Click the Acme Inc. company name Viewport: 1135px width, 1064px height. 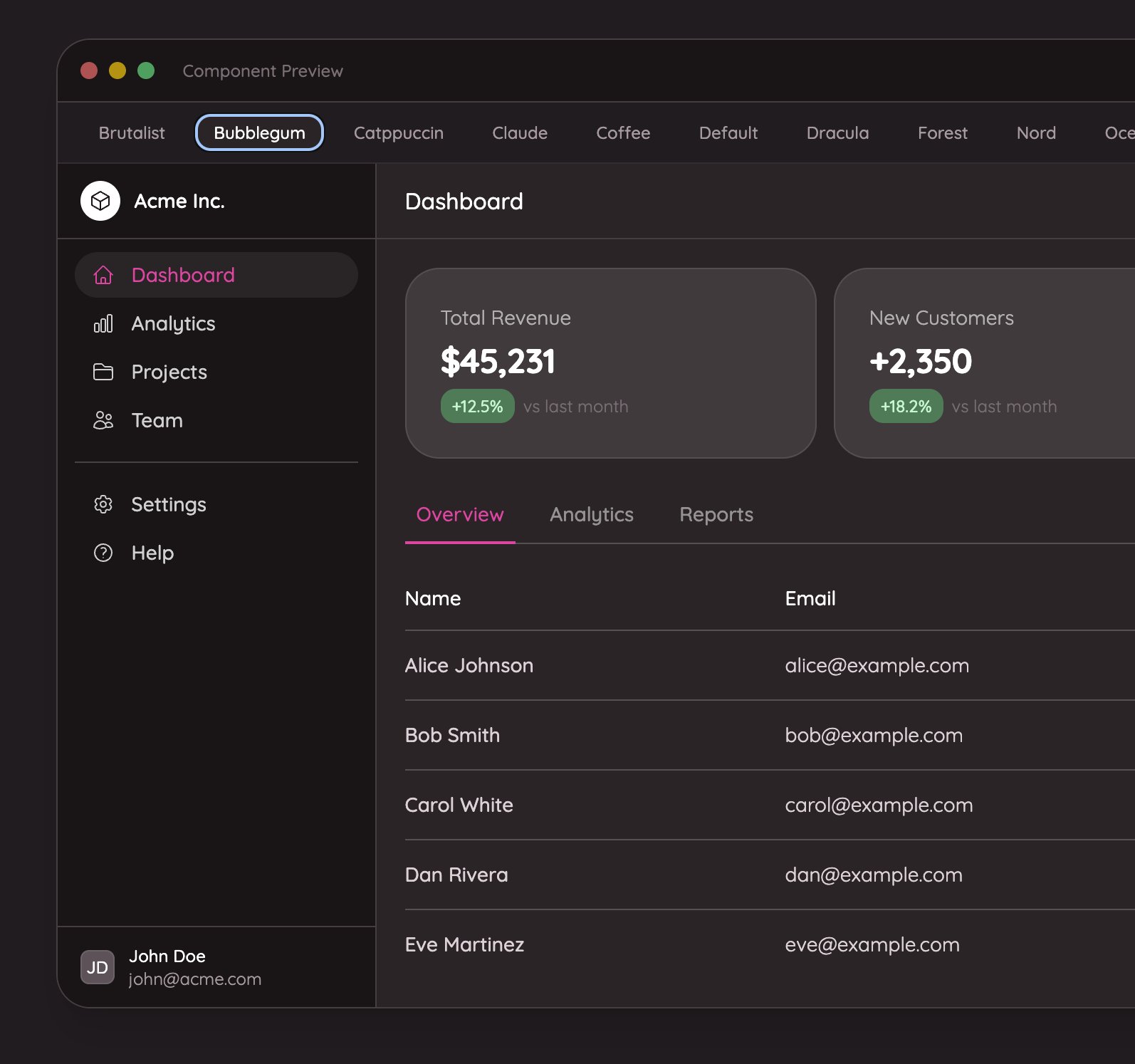point(179,201)
